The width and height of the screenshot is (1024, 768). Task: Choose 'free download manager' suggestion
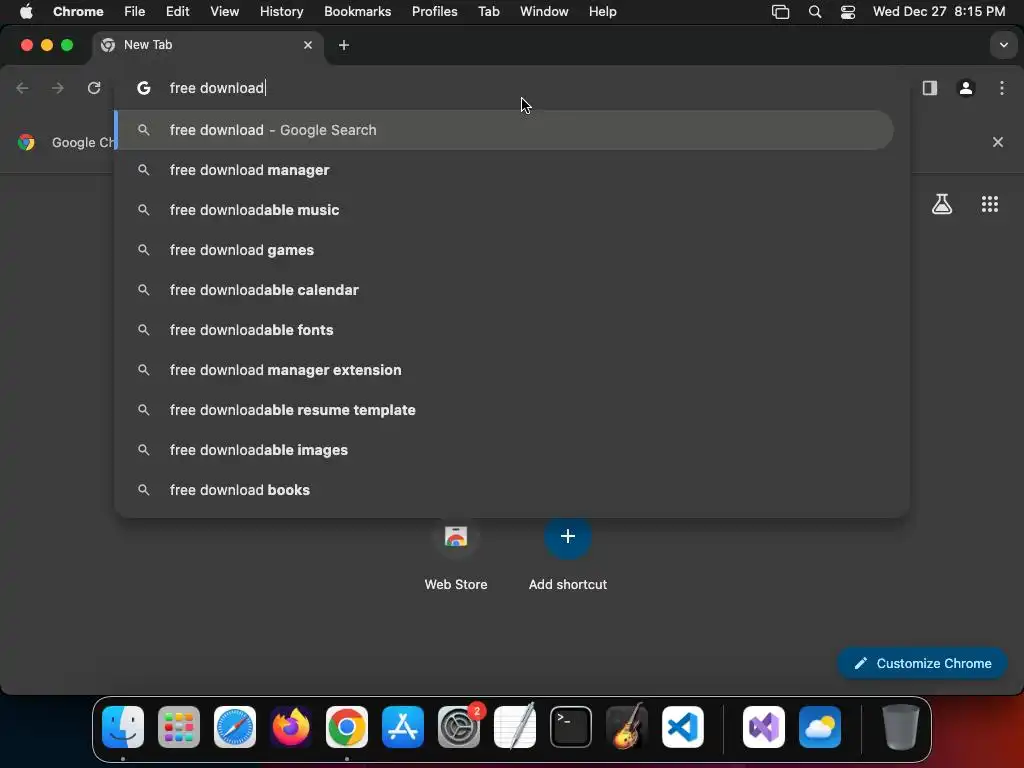(504, 170)
